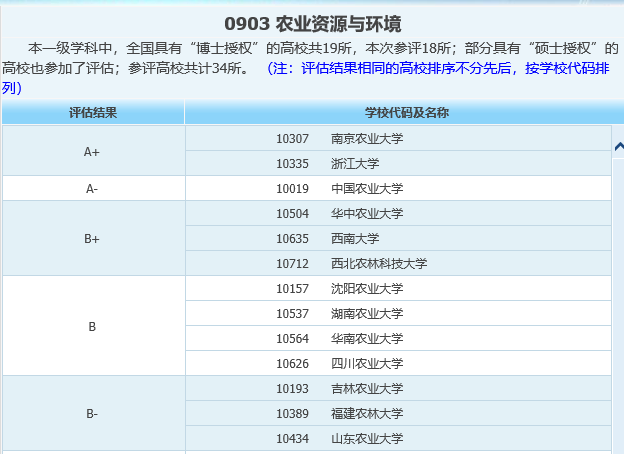This screenshot has width=624, height=454.
Task: Click the row 10504 华中农业大学
Action: 398,213
